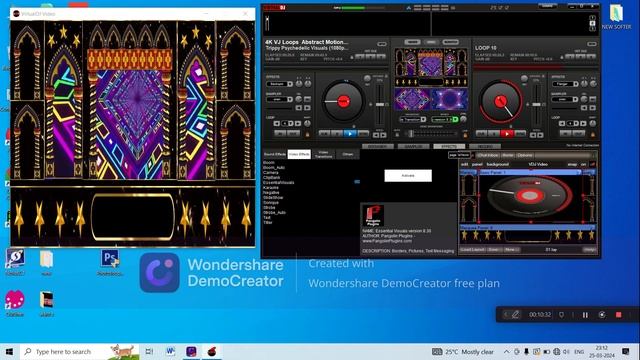Turn right deck sampler volume knob
Viewport: 640px width, 360px height.
click(584, 99)
